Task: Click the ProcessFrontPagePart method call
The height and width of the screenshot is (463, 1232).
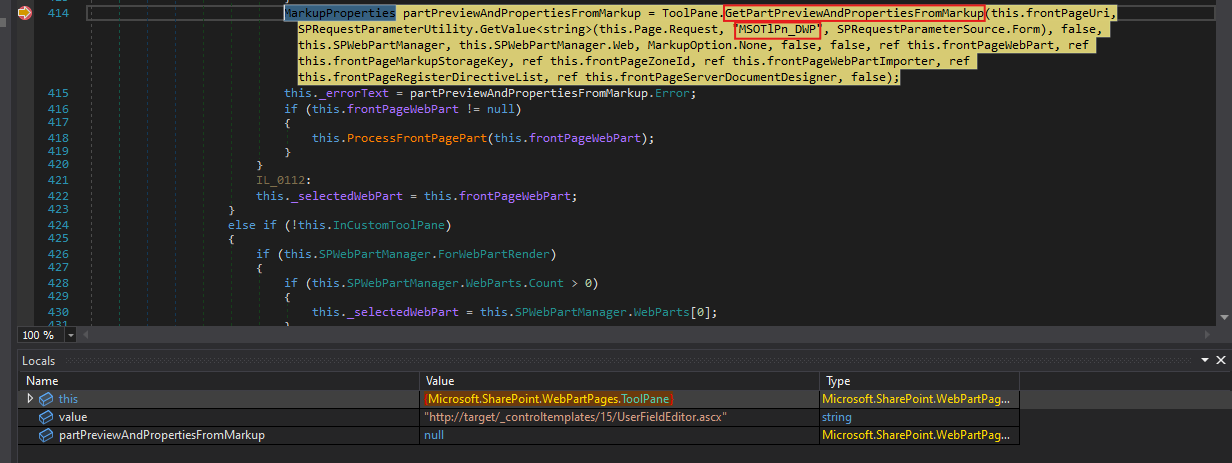Action: (415, 138)
